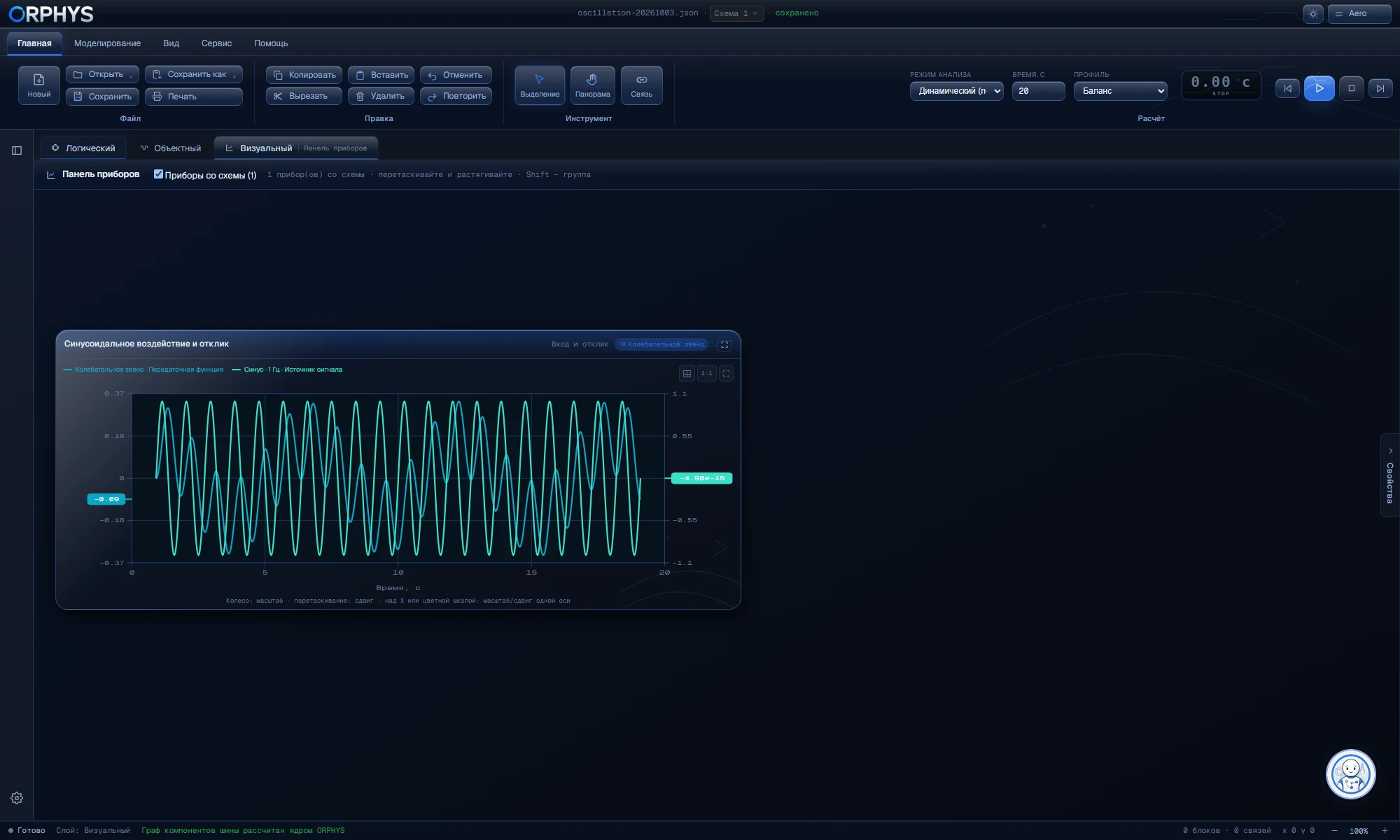Expand the Открыть dropdown arrow

click(x=131, y=76)
